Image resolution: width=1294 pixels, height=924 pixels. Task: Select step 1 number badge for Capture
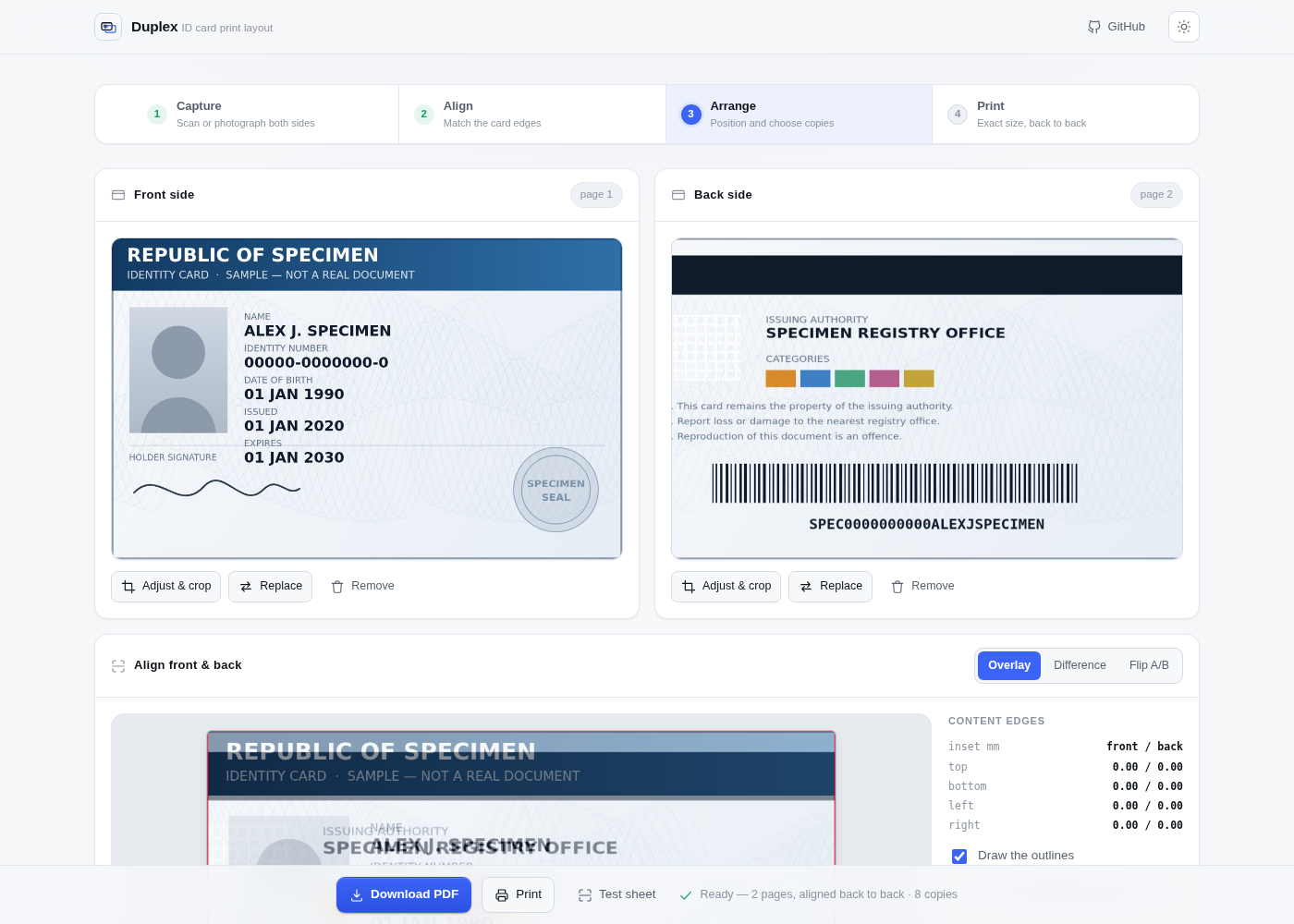coord(157,114)
